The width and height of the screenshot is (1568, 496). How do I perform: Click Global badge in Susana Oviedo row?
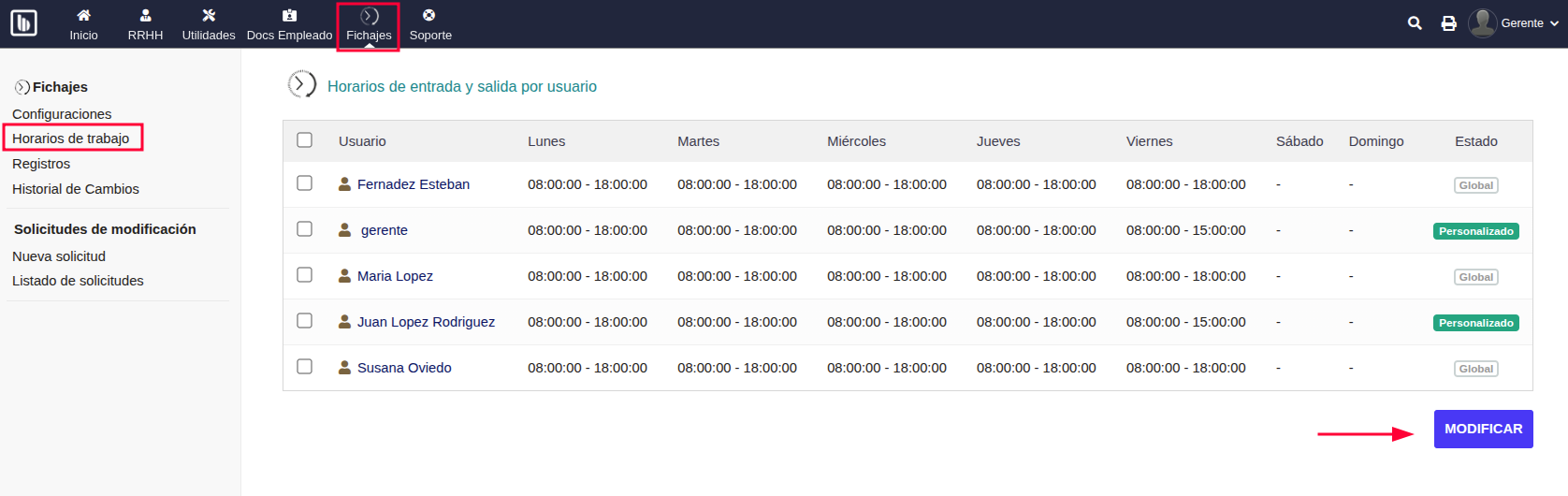(x=1475, y=369)
